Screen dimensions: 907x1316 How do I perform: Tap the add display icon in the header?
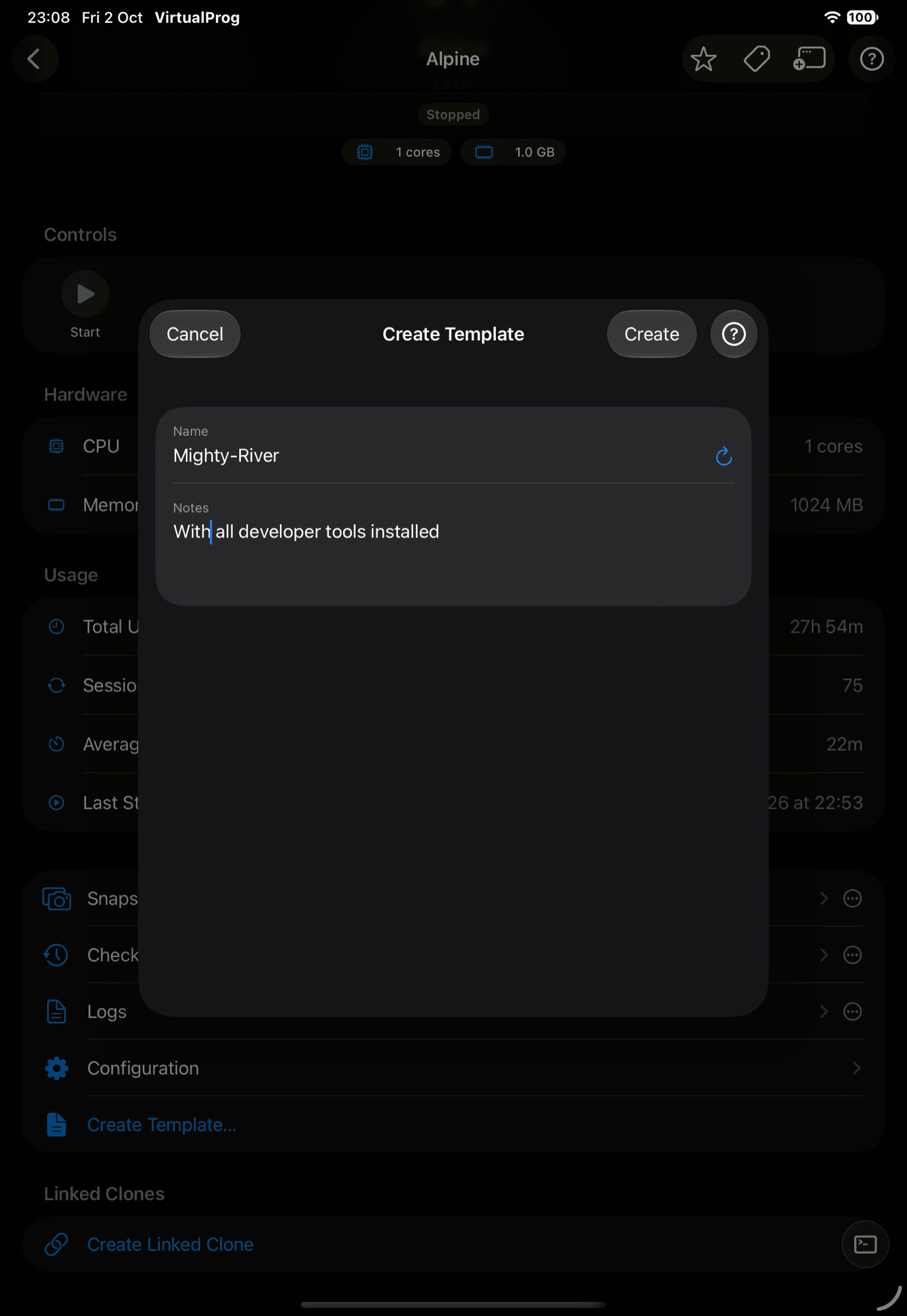click(x=809, y=58)
